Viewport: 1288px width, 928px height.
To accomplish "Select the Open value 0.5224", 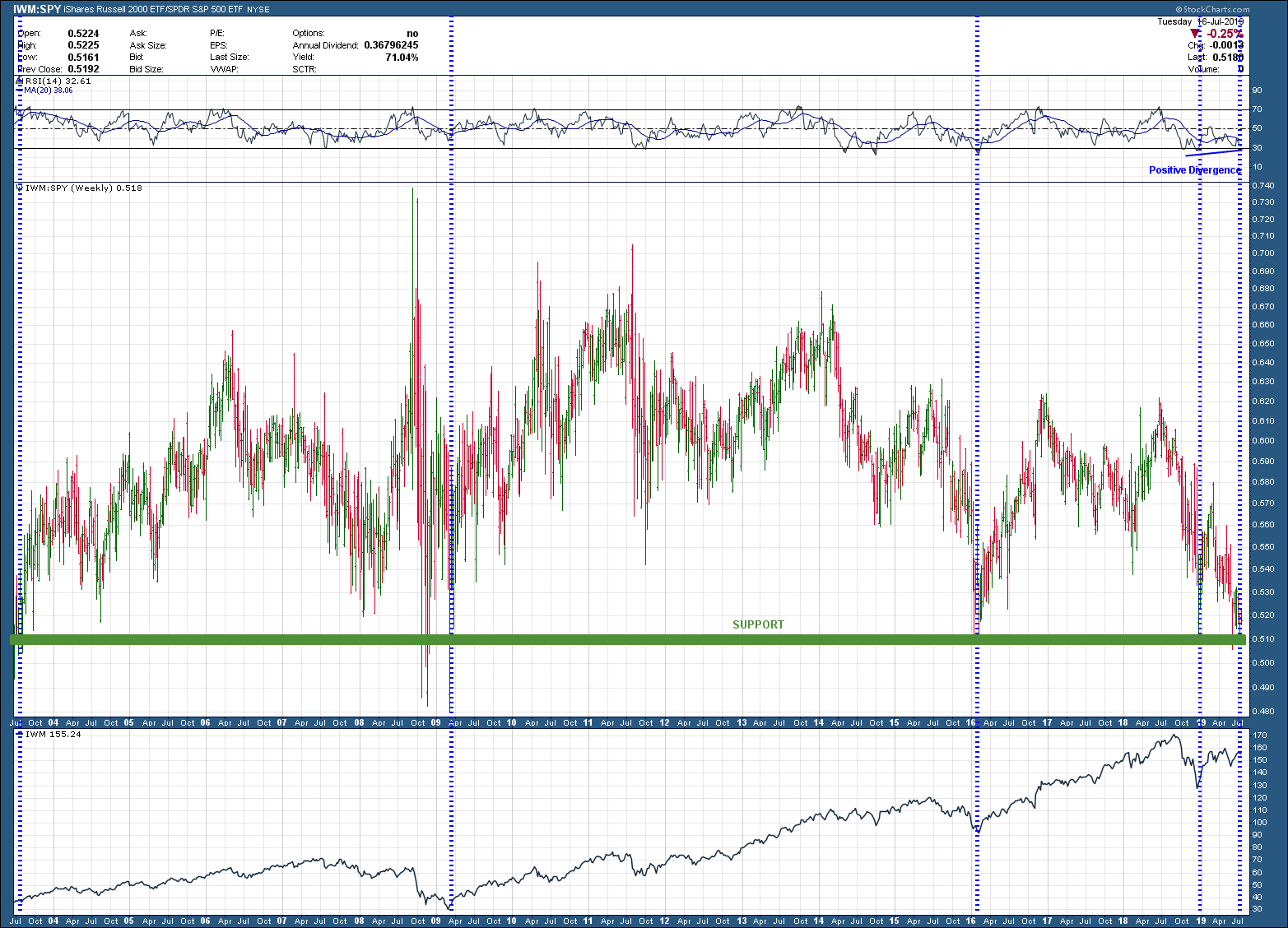I will 83,34.
